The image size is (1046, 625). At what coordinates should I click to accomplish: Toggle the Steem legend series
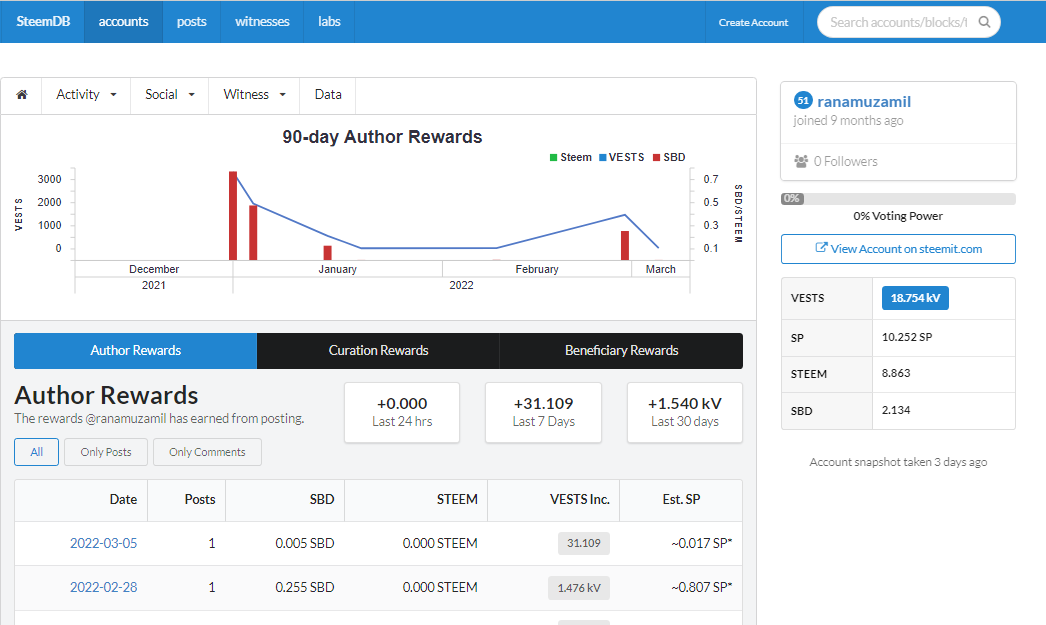click(x=570, y=157)
